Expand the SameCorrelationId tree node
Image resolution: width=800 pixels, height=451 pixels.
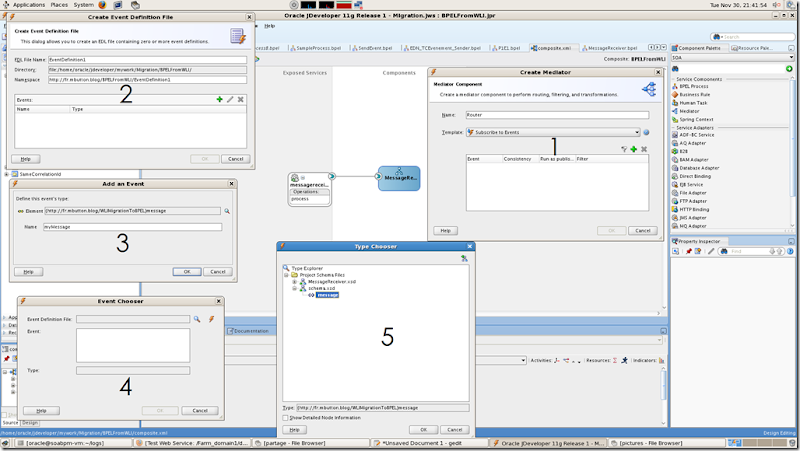tap(6, 174)
